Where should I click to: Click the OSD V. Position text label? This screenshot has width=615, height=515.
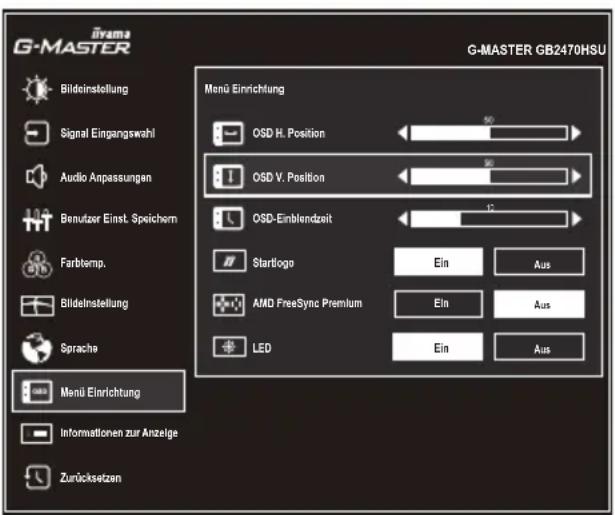click(289, 177)
